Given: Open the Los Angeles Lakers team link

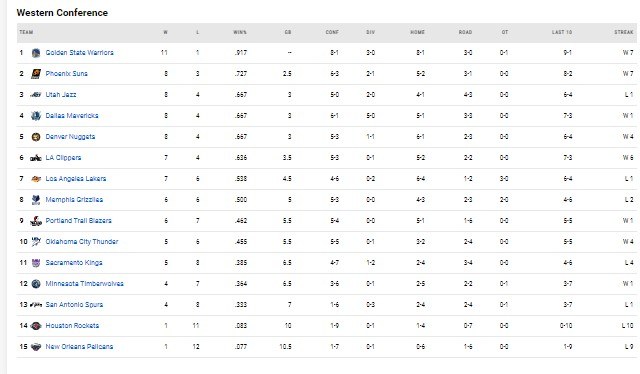Looking at the screenshot, I should pos(76,179).
